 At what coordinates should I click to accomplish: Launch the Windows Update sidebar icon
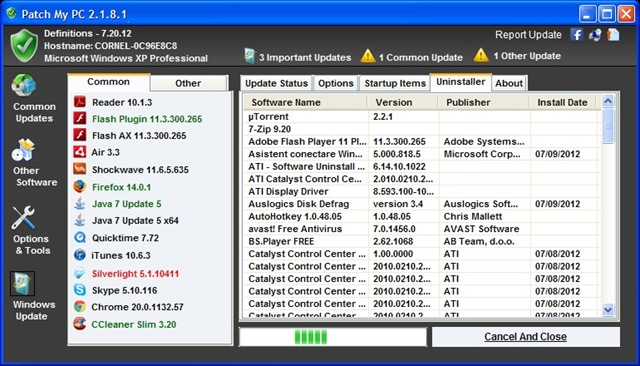(x=22, y=284)
